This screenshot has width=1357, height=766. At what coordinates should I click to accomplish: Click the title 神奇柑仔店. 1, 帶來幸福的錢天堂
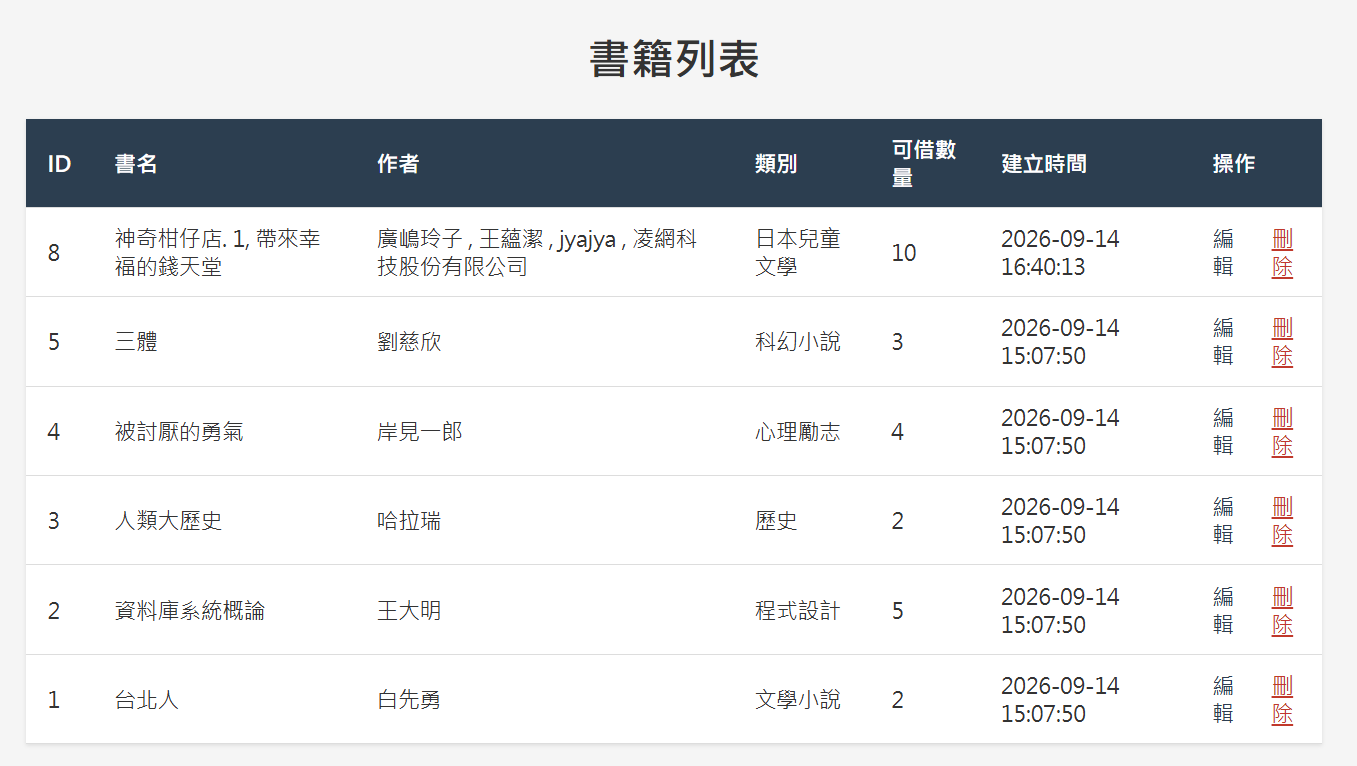pyautogui.click(x=218, y=252)
